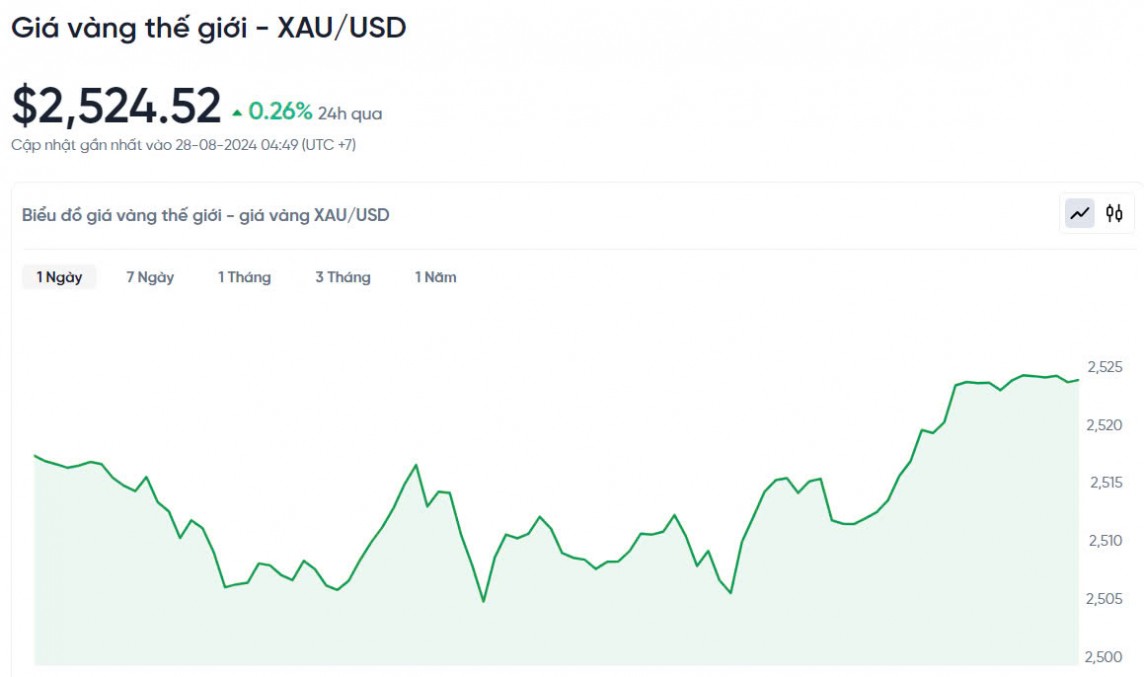Click the 2,500 price axis label
This screenshot has height=677, width=1144.
(x=1105, y=657)
